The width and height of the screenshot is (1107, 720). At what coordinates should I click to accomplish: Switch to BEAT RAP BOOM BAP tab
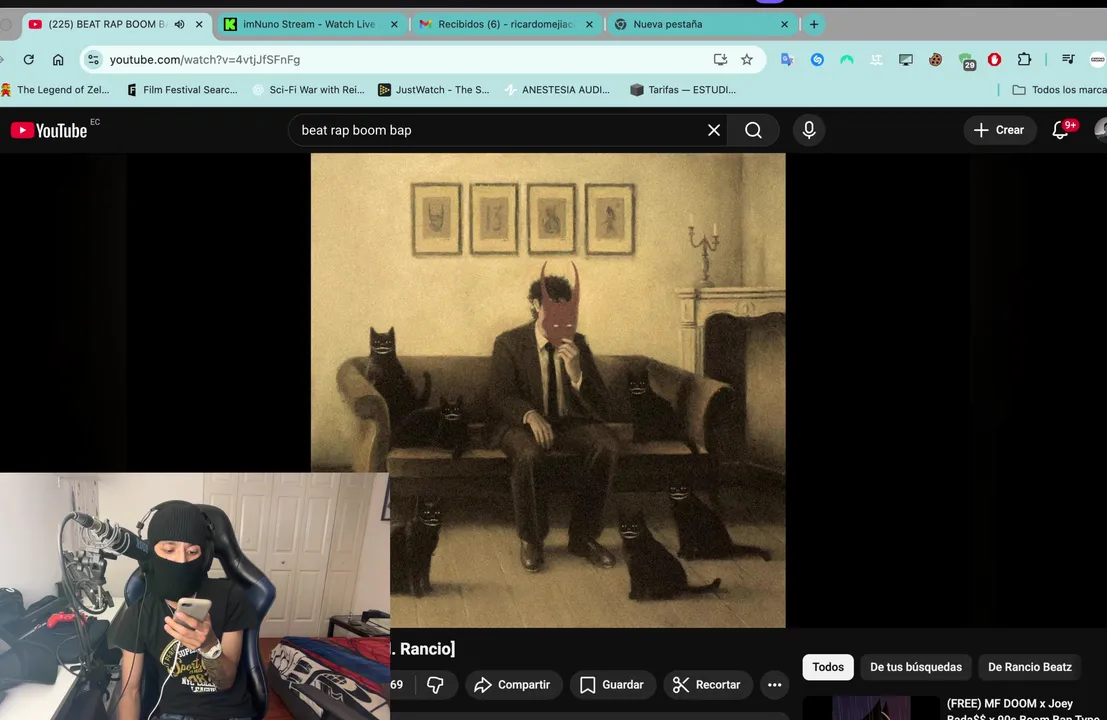click(107, 24)
